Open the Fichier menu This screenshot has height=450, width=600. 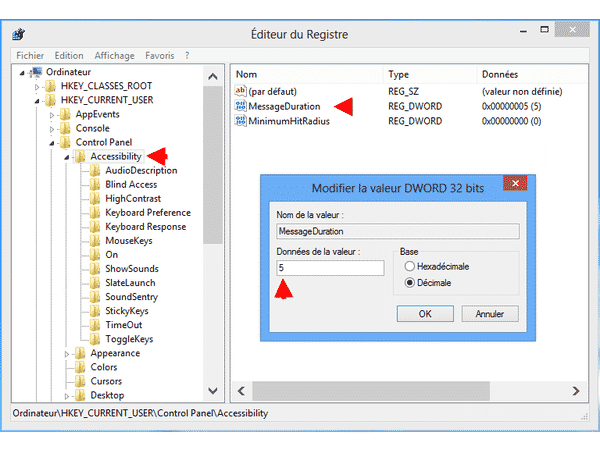30,55
